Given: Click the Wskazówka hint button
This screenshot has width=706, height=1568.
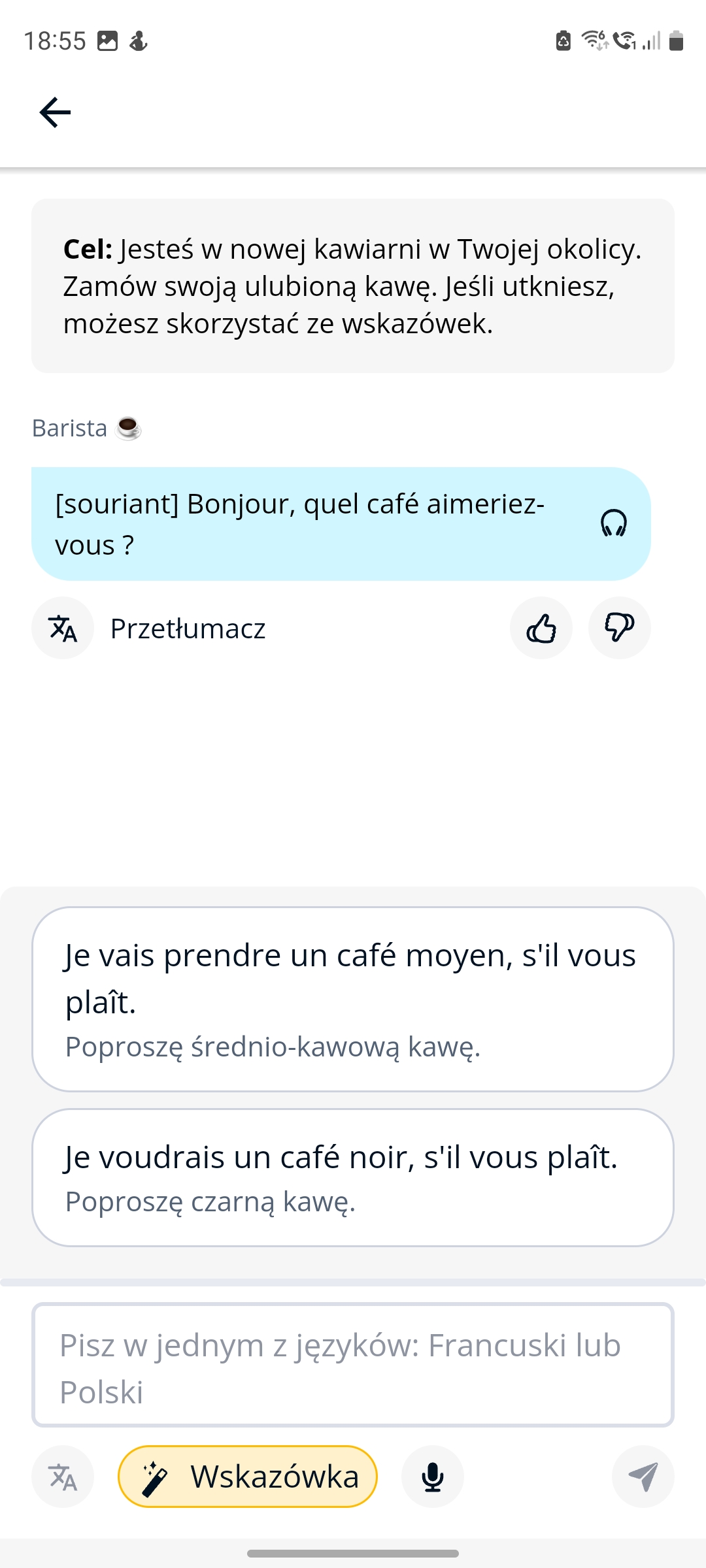Looking at the screenshot, I should pos(248,1477).
